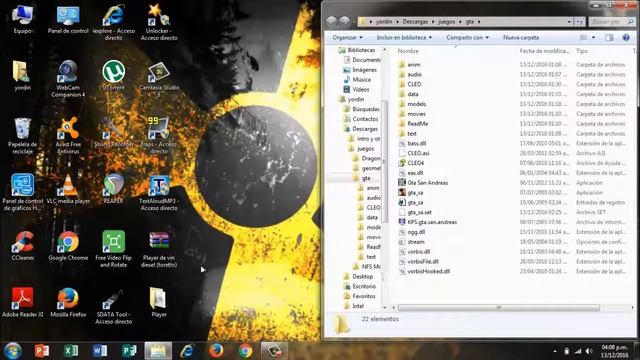Select Favoritos in the navigation tree
The width and height of the screenshot is (640, 360).
(364, 296)
